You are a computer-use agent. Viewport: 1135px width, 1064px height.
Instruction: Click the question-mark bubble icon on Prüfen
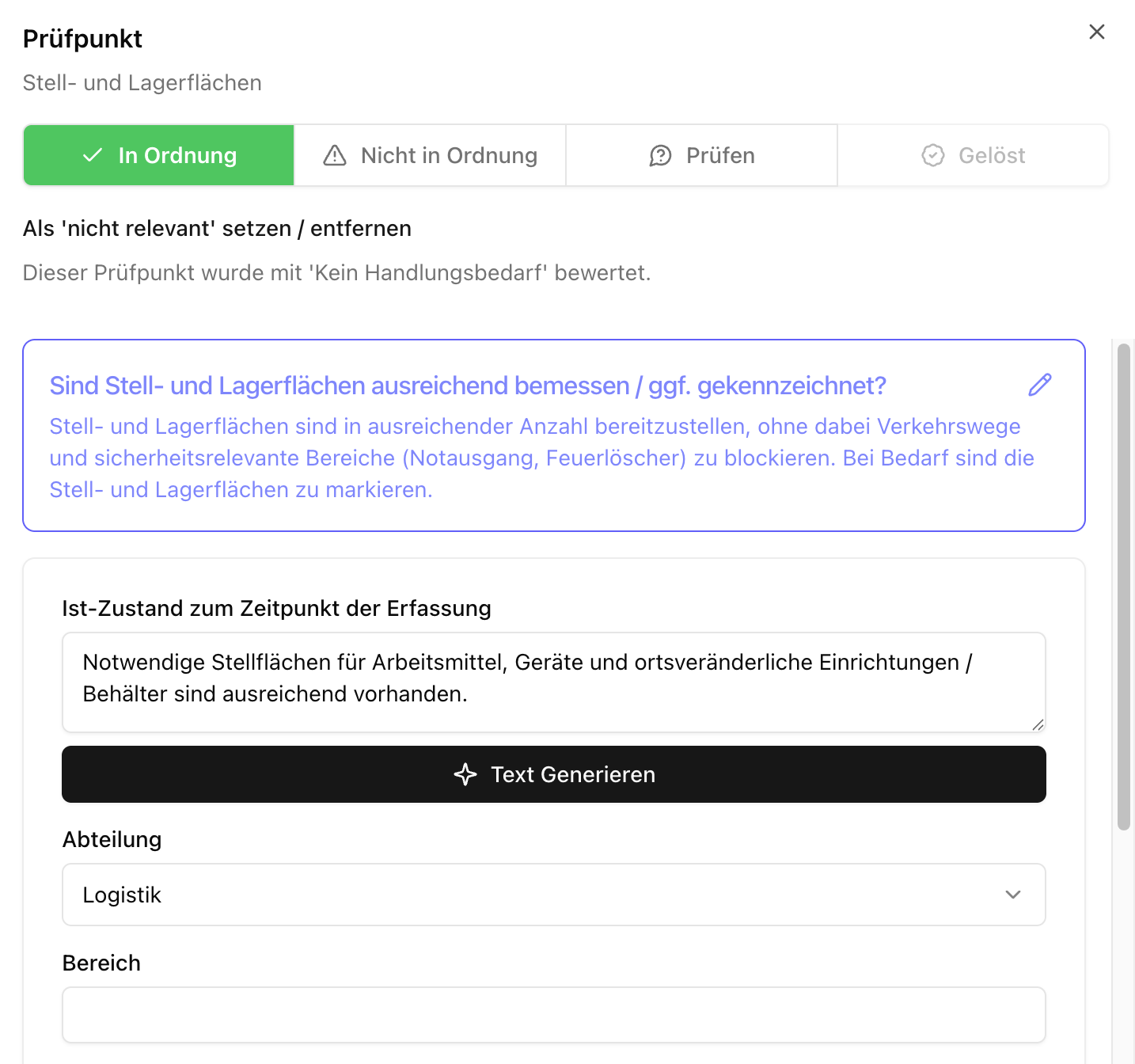660,155
